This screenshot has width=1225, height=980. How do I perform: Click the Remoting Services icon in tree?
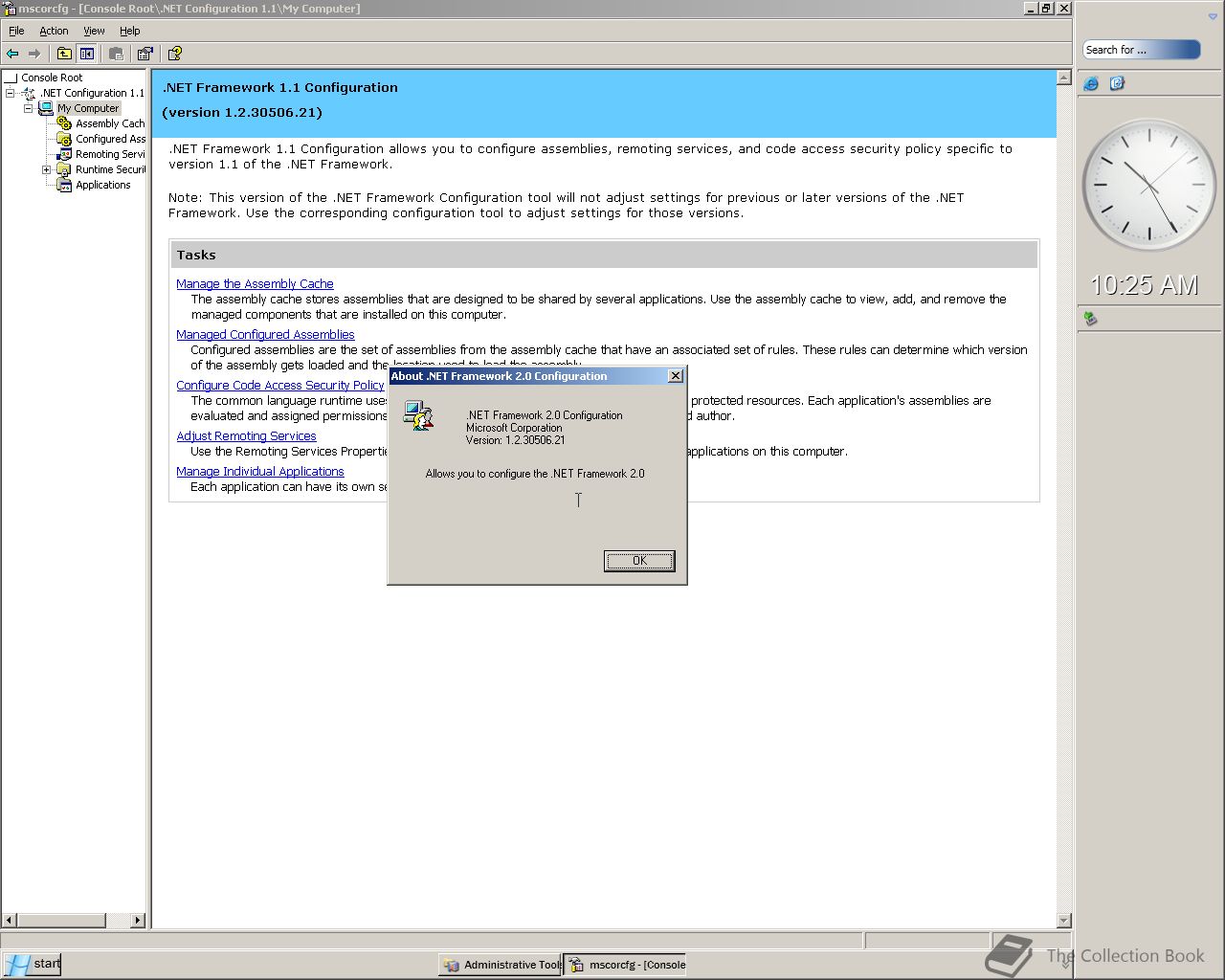[64, 154]
